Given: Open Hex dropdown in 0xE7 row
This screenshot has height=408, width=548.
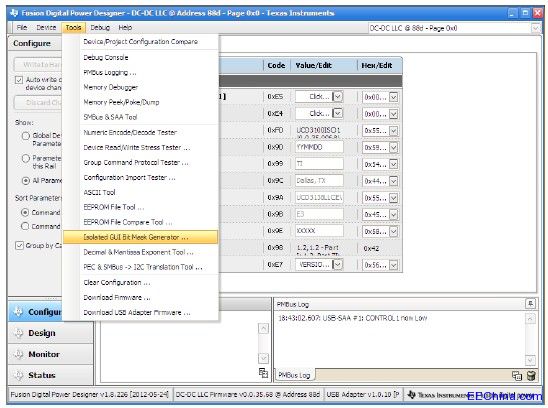Looking at the screenshot, I should coord(394,265).
